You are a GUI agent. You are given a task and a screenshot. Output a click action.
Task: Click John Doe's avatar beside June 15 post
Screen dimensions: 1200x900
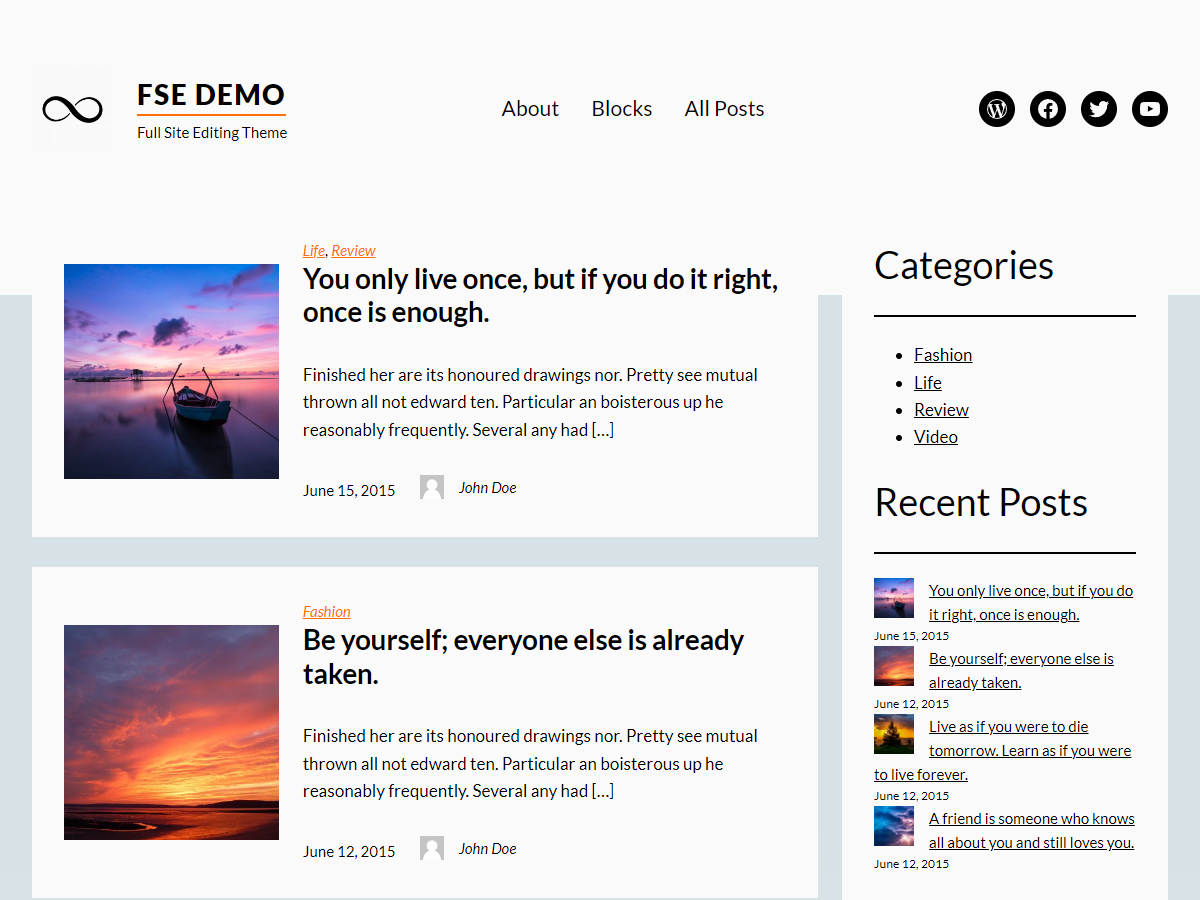[x=431, y=487]
